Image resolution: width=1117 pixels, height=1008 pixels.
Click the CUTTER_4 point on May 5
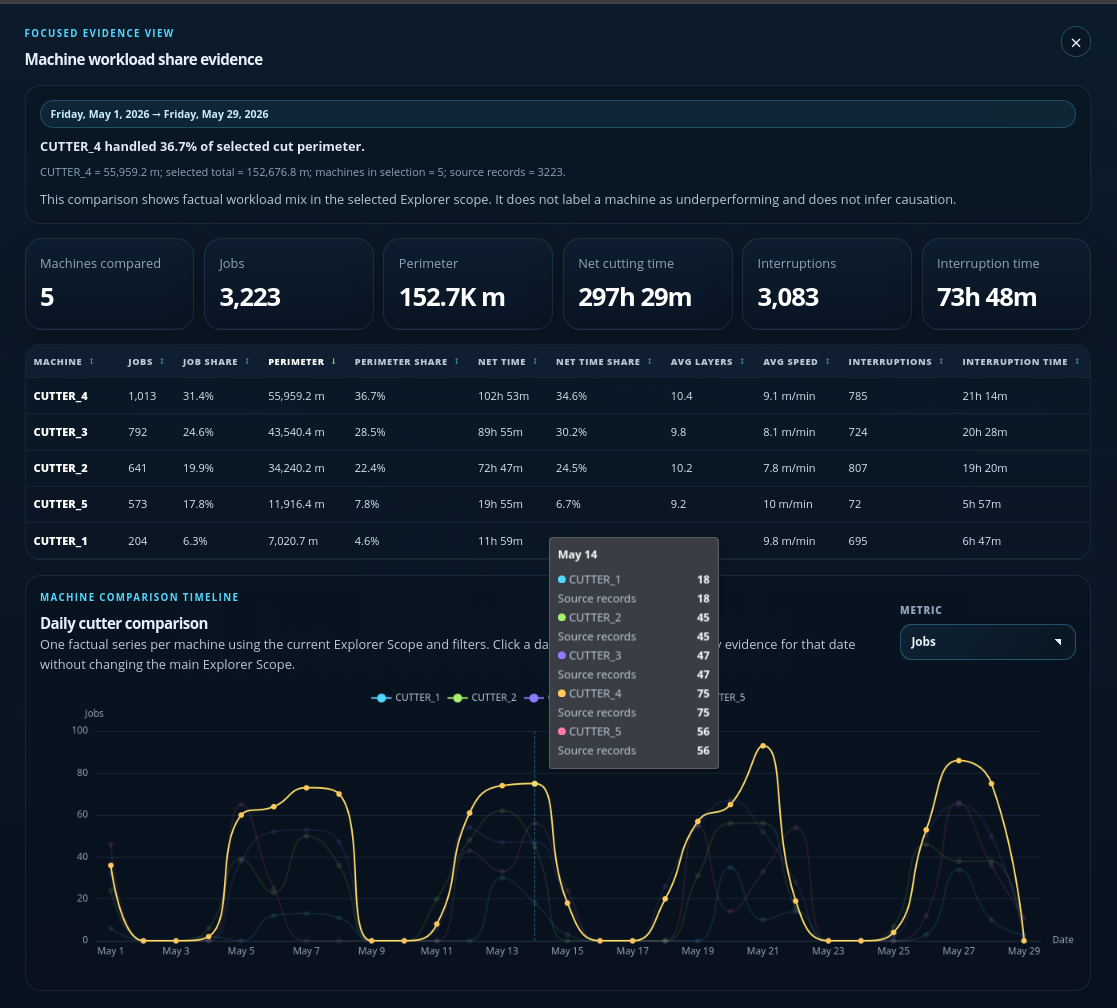(x=241, y=814)
